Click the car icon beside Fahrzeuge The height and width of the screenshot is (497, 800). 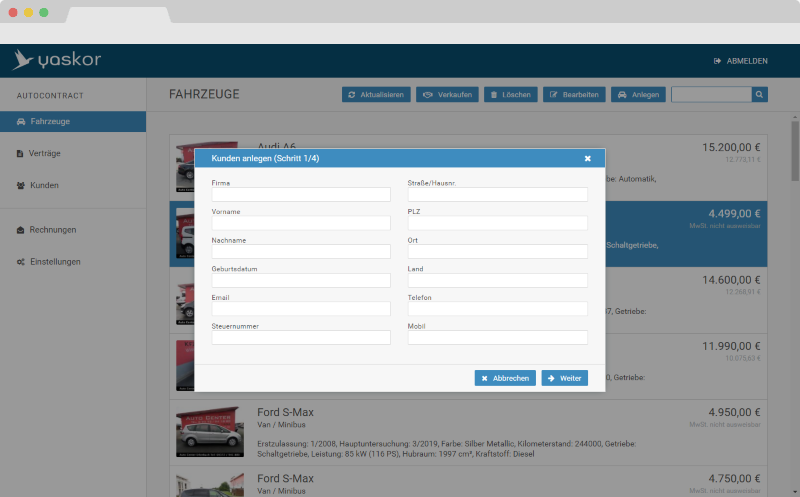pos(21,121)
